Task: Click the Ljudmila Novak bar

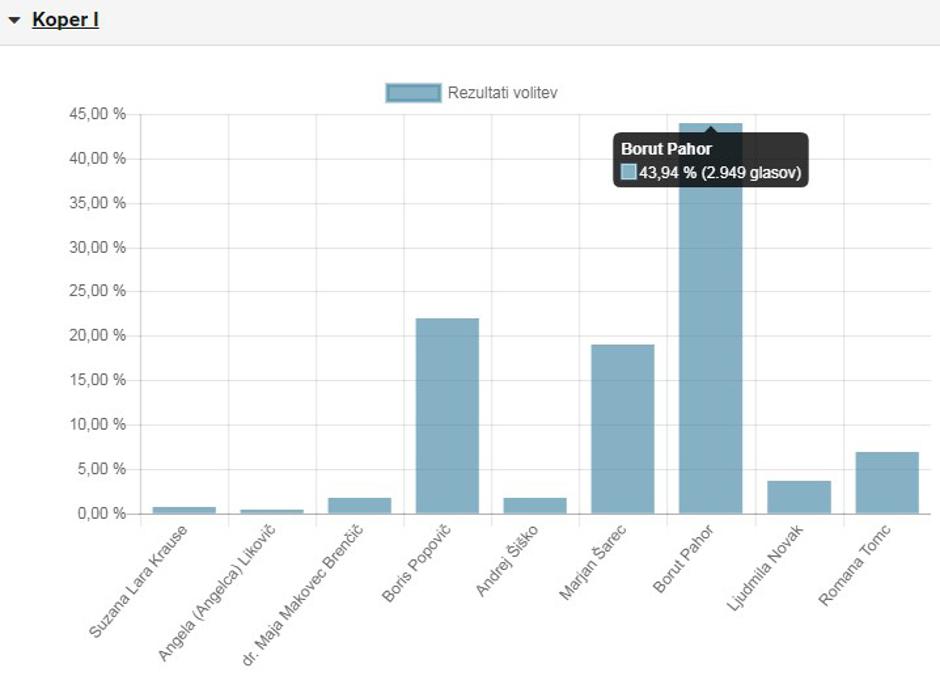Action: (x=798, y=497)
